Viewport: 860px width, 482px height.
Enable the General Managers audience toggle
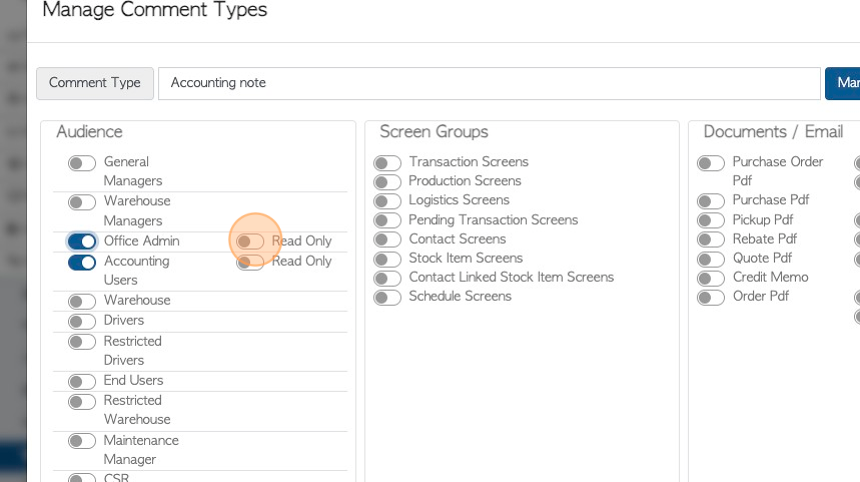point(82,163)
